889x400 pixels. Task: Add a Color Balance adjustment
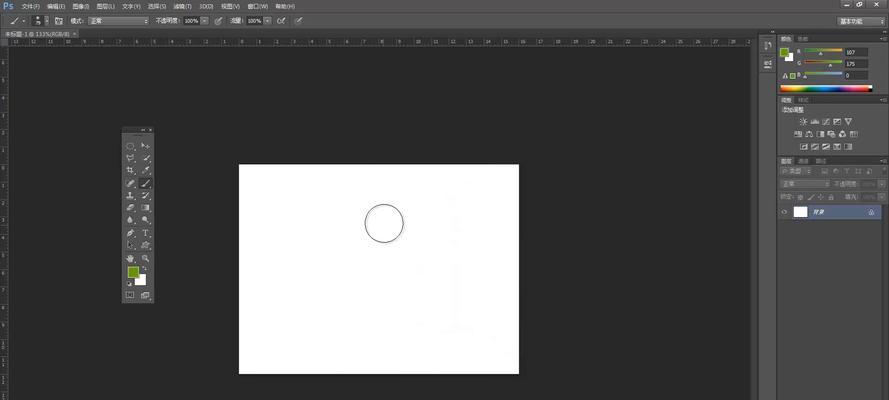809,134
